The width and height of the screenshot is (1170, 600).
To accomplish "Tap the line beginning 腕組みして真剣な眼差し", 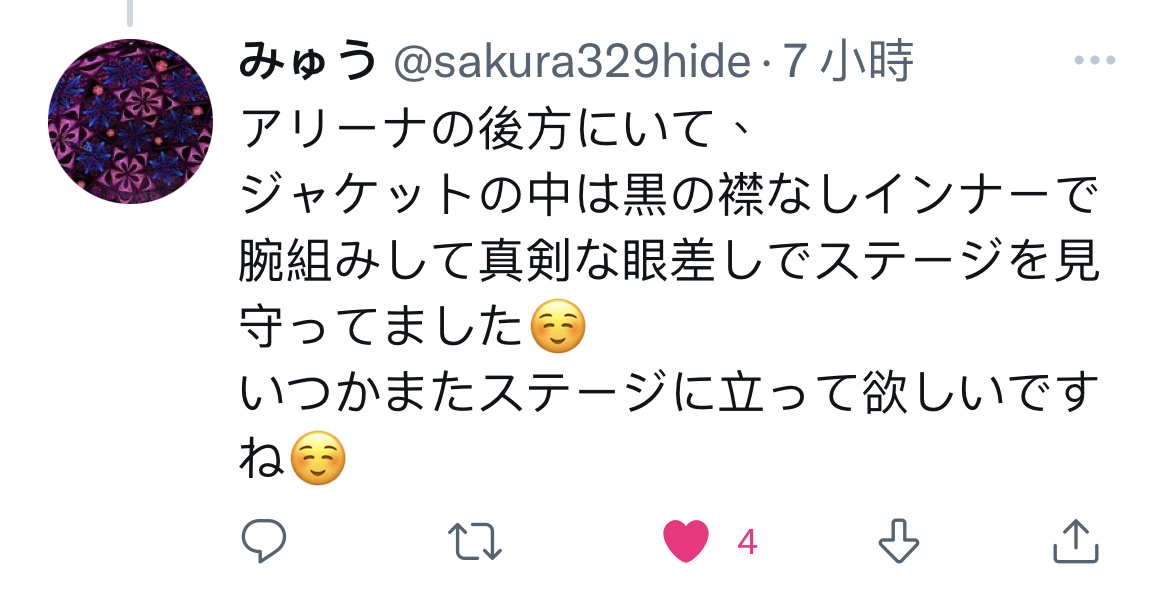I will [x=669, y=261].
